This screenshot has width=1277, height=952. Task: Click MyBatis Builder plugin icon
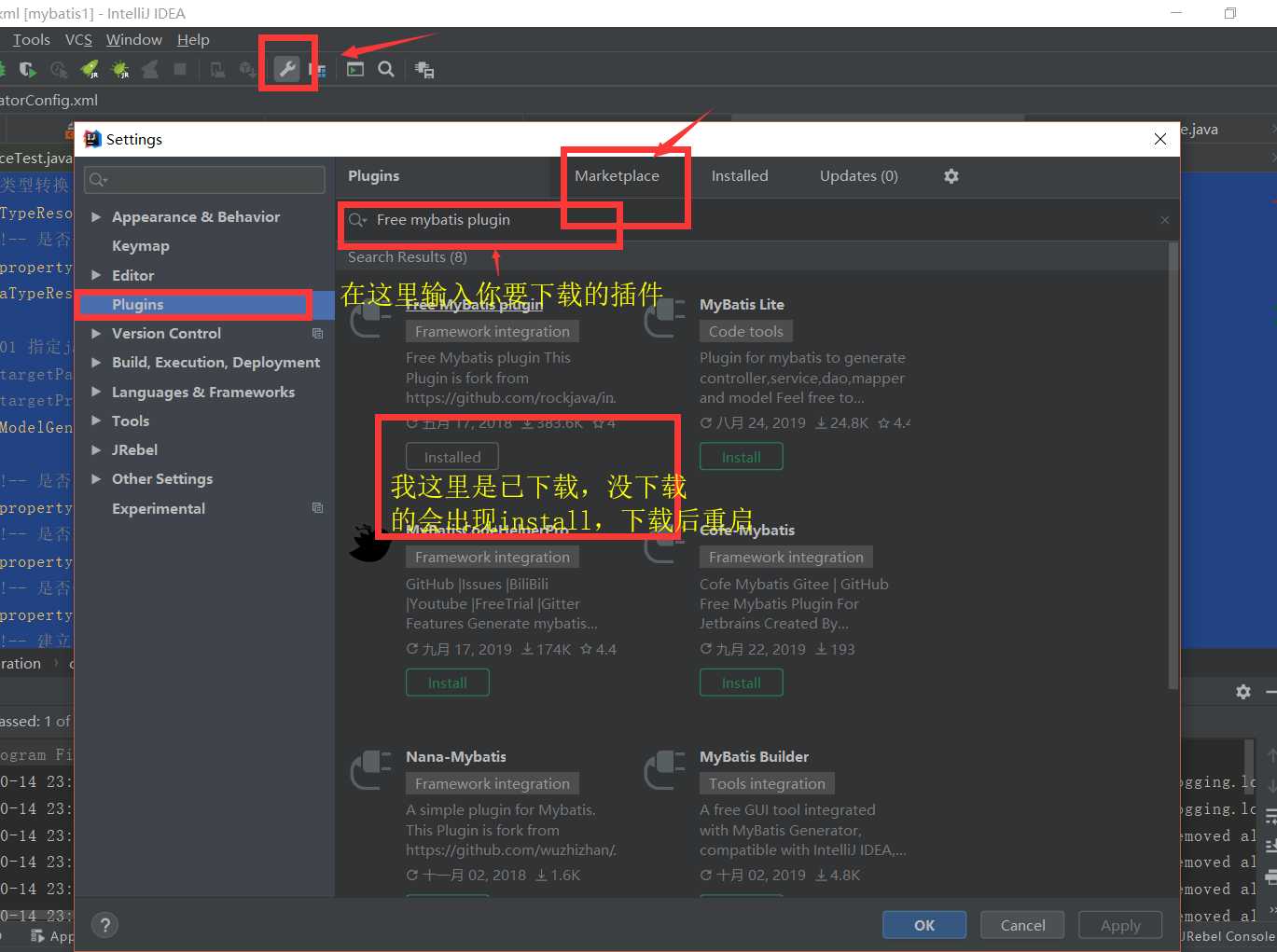click(x=665, y=771)
